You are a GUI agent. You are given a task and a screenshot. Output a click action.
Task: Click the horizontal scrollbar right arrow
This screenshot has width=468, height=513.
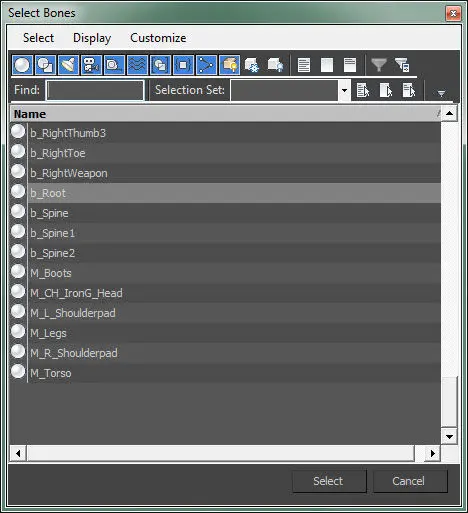click(x=432, y=453)
